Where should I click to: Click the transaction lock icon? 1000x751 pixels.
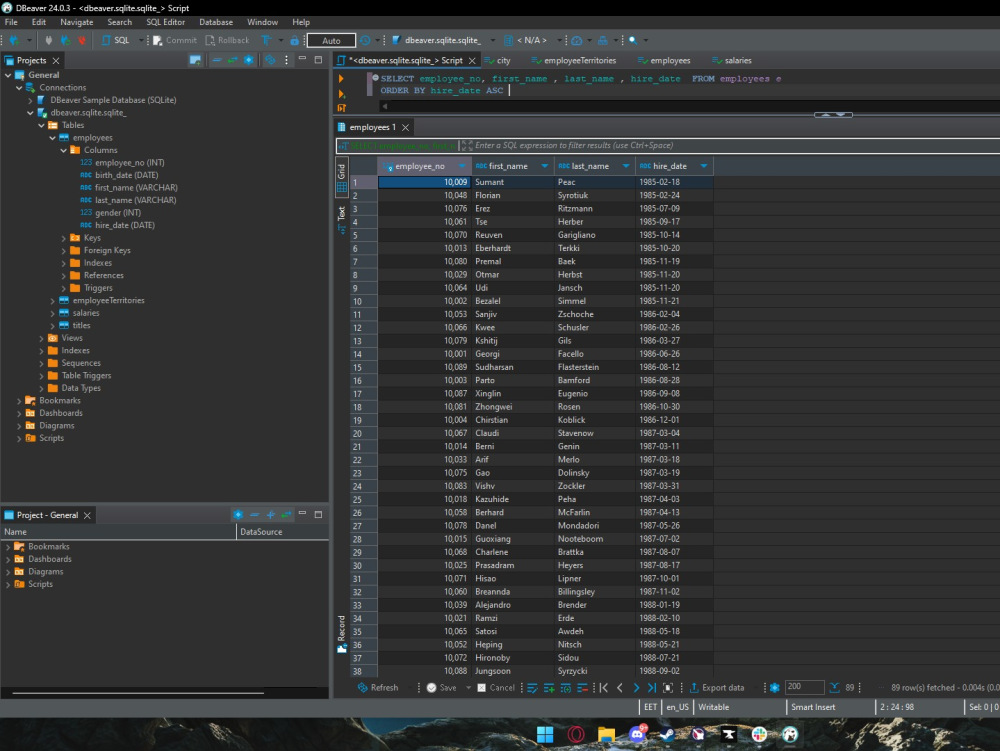pyautogui.click(x=294, y=40)
